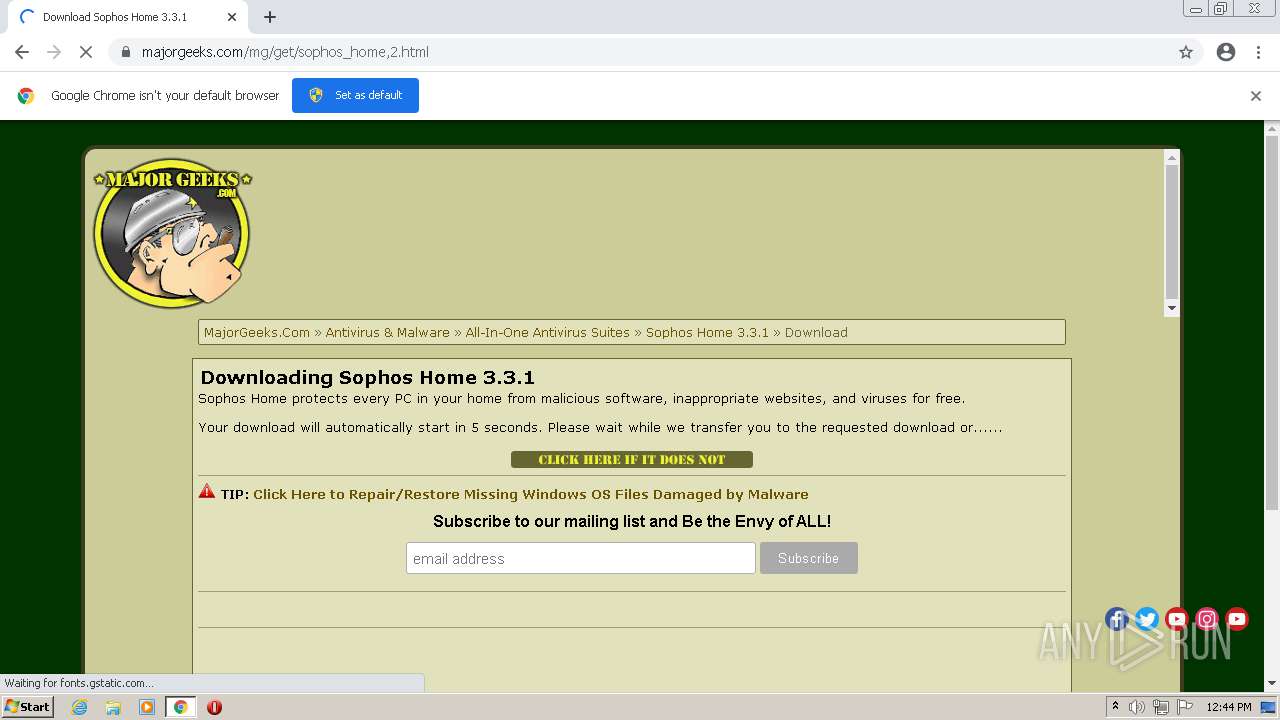Open the MajorGeeks Twitter page
This screenshot has width=1280, height=720.
1147,619
